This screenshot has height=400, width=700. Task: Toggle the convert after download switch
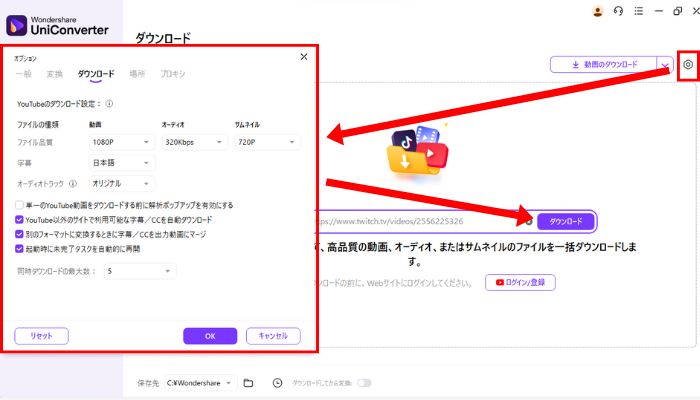click(x=364, y=383)
